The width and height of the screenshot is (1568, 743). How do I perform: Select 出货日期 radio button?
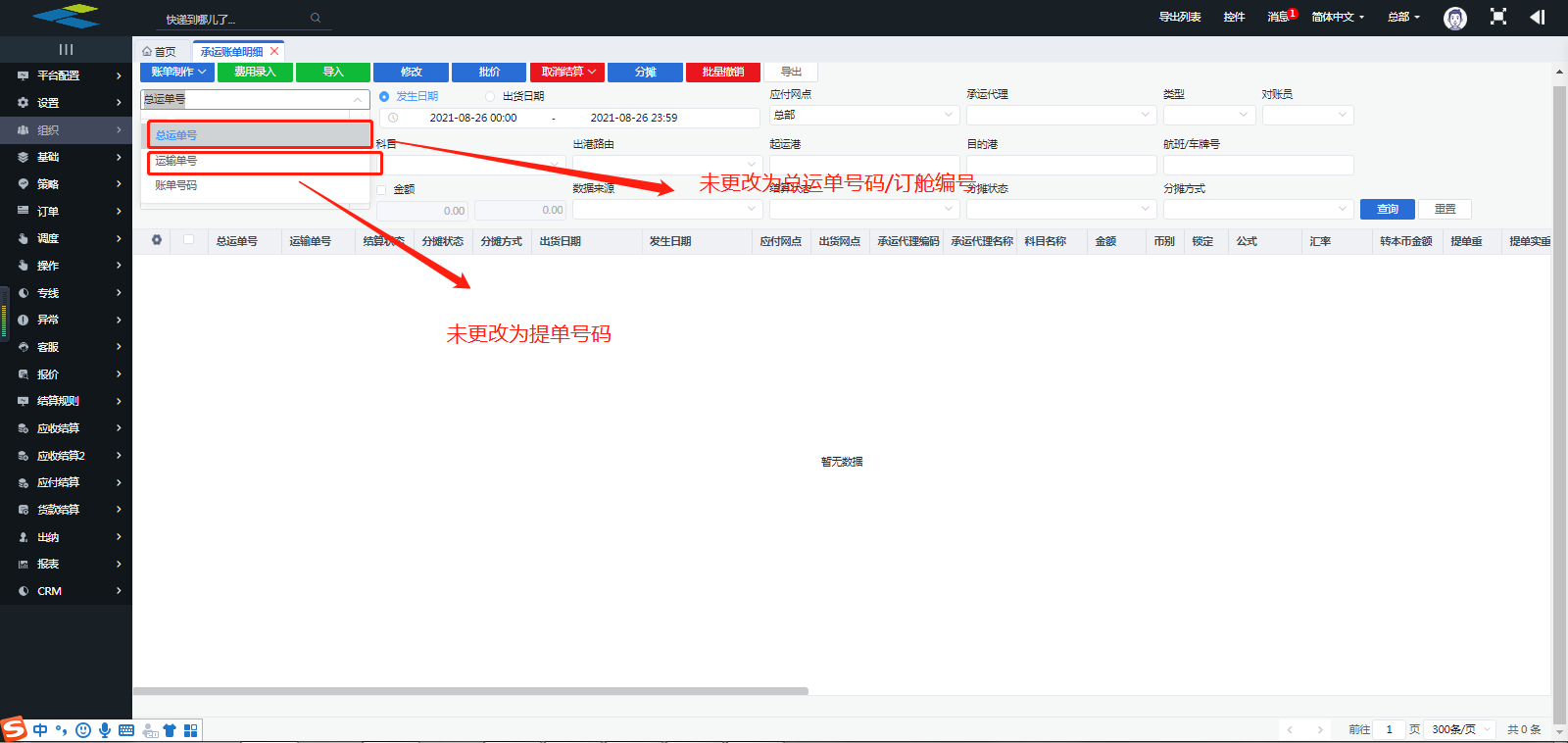tap(490, 96)
